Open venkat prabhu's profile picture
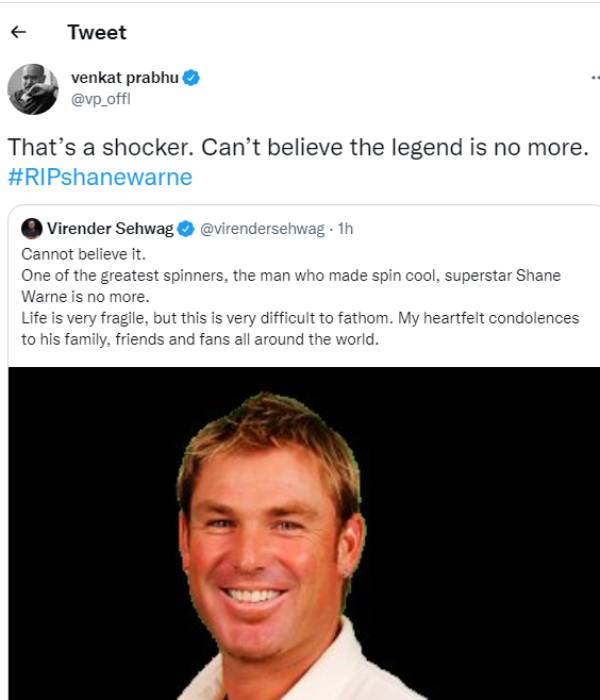This screenshot has height=700, width=600. point(33,89)
